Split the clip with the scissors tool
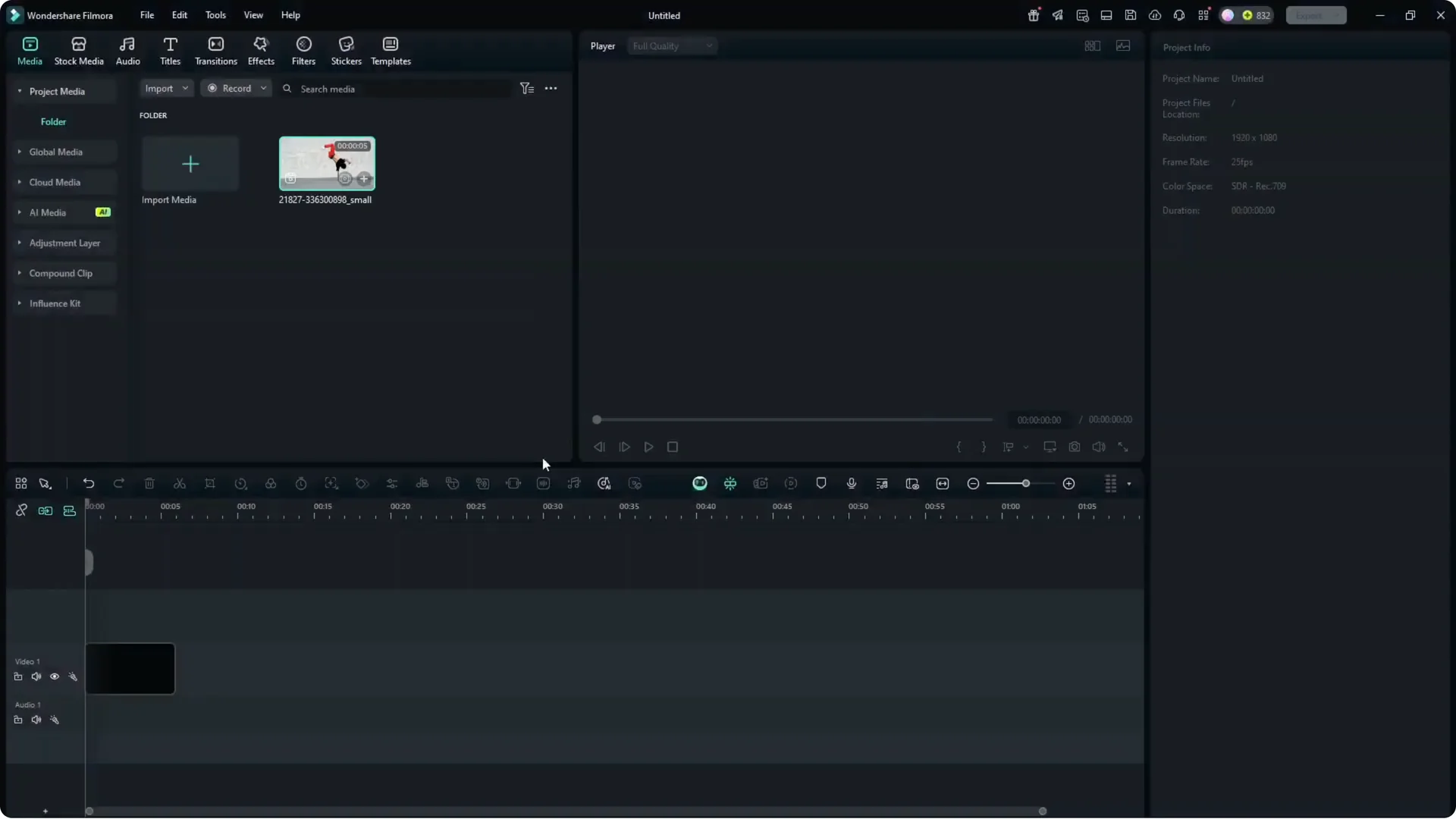The height and width of the screenshot is (819, 1456). [179, 483]
